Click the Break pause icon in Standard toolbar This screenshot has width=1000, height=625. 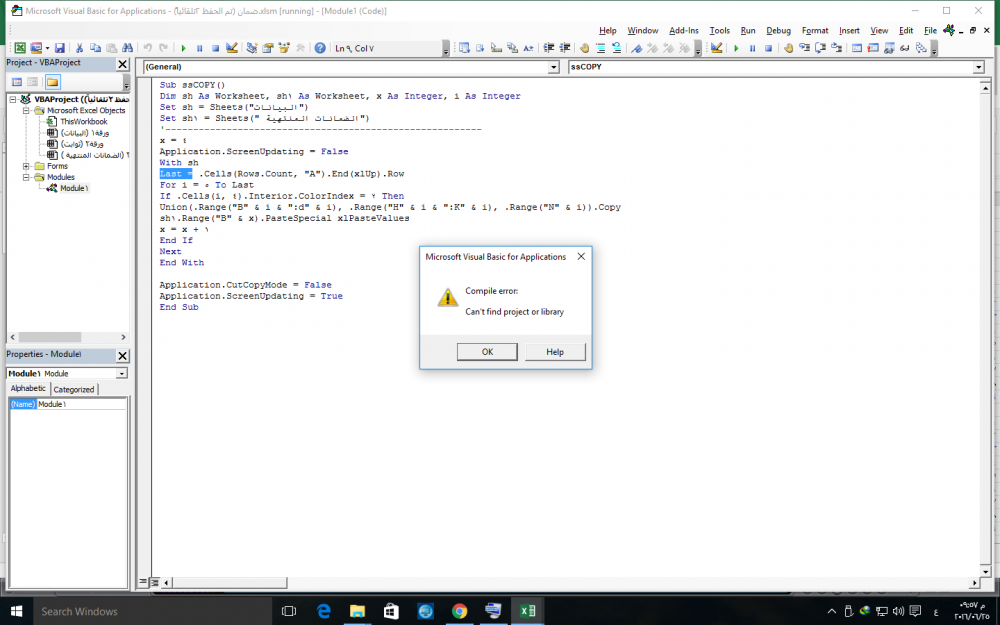click(x=200, y=48)
